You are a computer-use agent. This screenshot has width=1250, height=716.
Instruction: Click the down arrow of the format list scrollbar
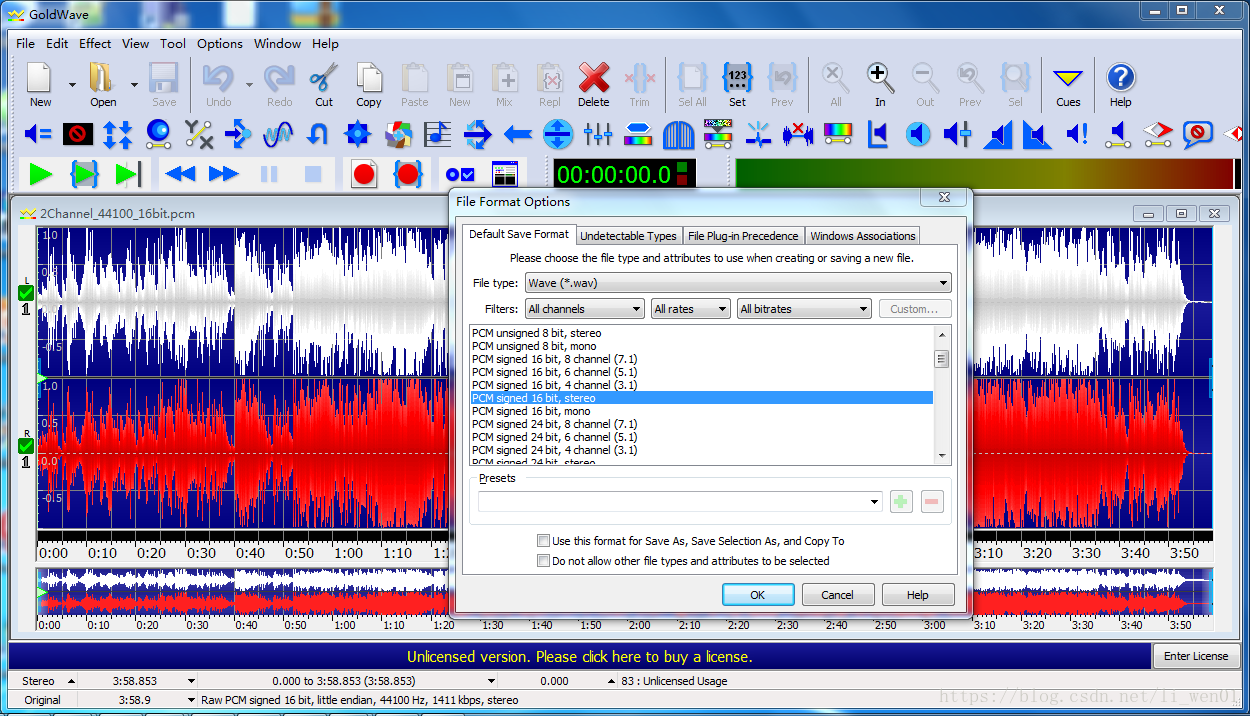click(x=942, y=456)
